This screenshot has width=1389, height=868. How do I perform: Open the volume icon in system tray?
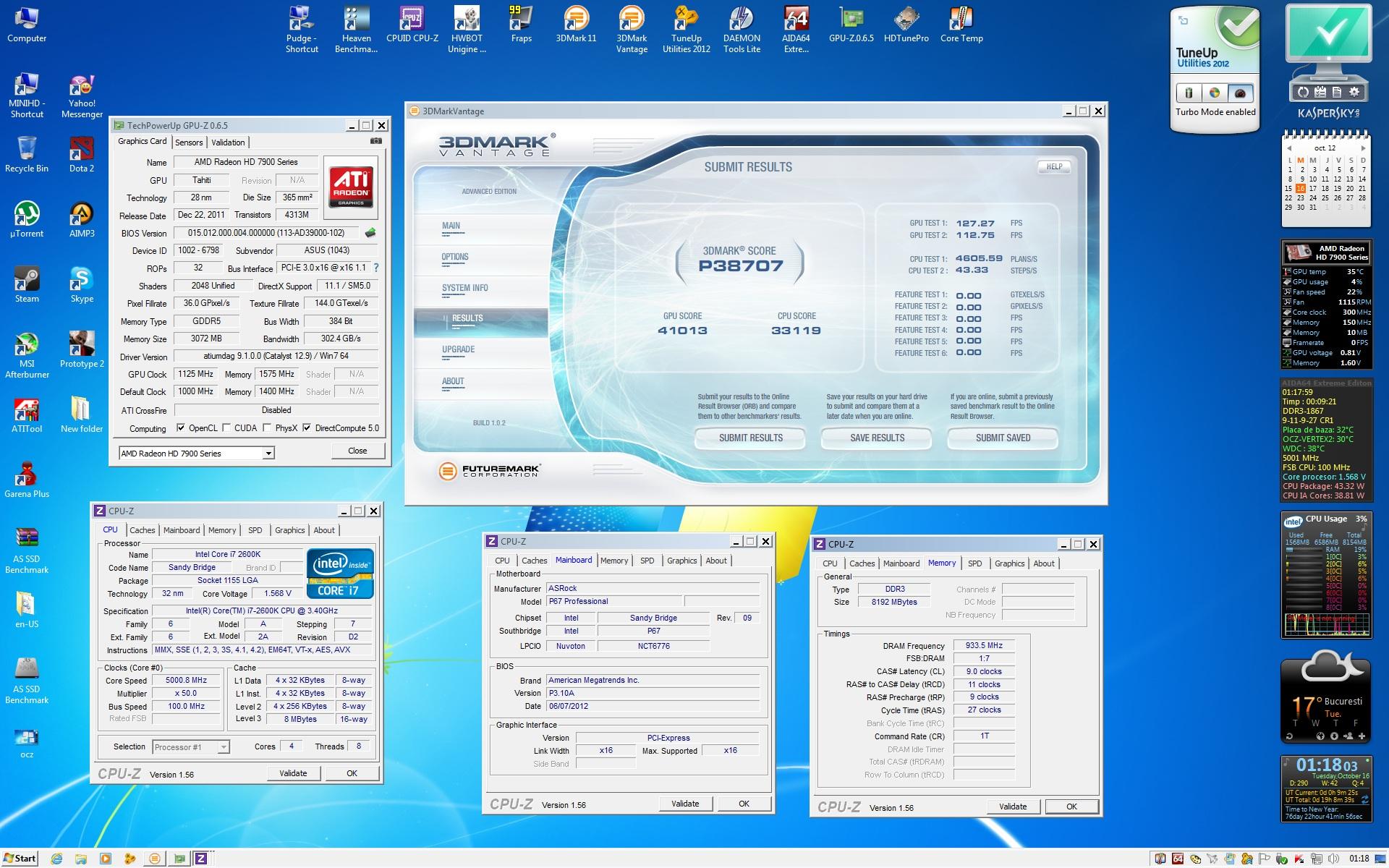point(1333,859)
